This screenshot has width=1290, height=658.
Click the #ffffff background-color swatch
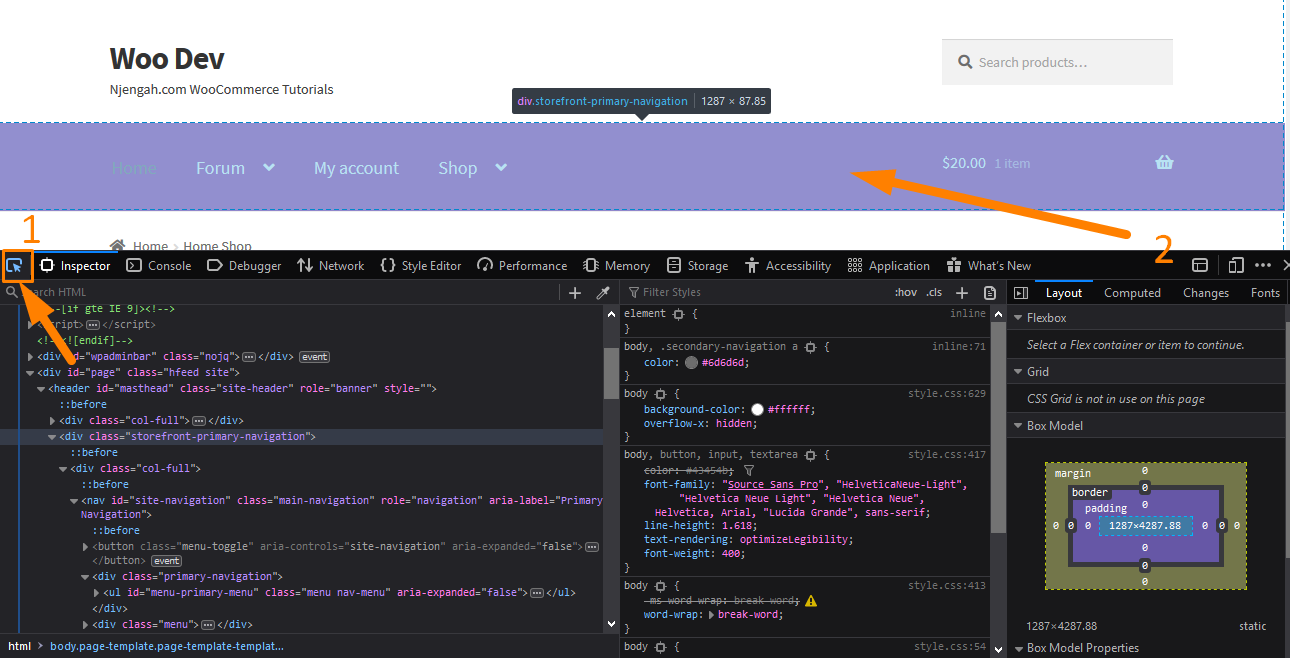coord(757,410)
